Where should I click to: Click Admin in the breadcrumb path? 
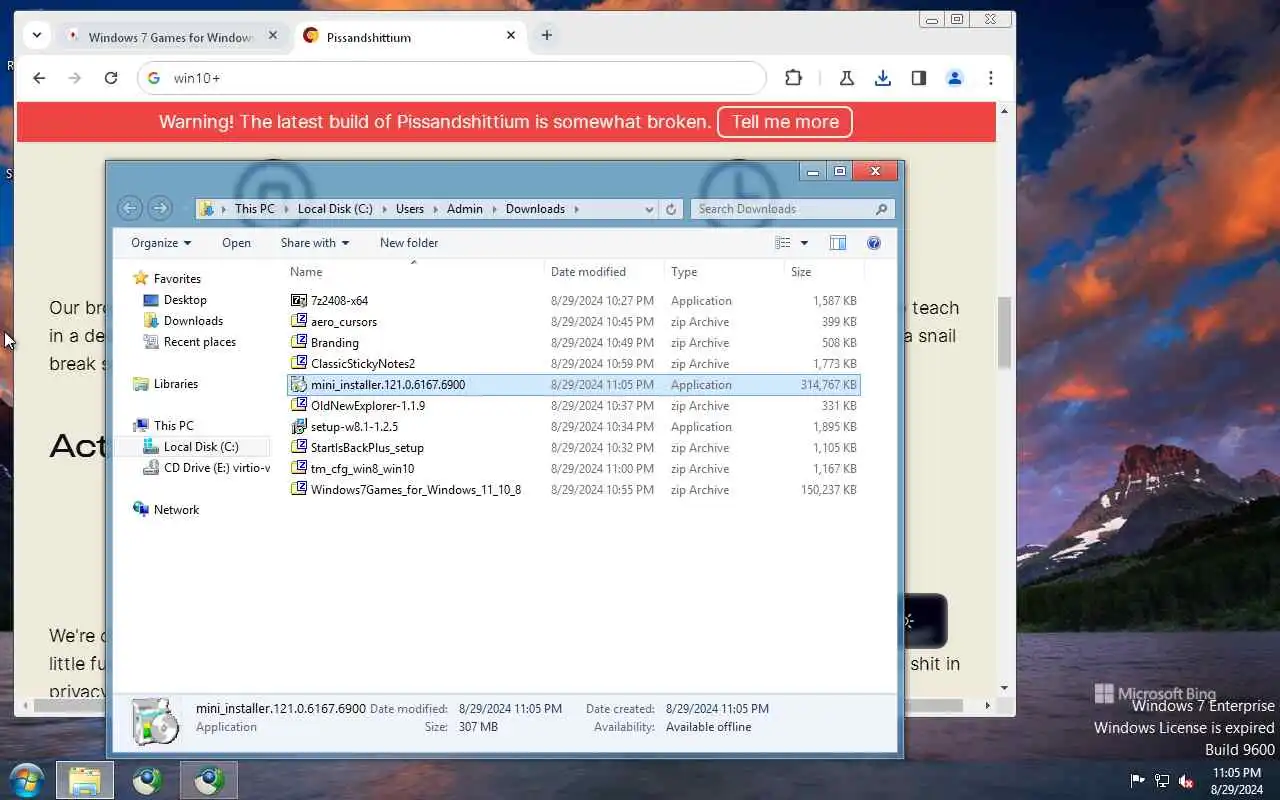click(465, 209)
